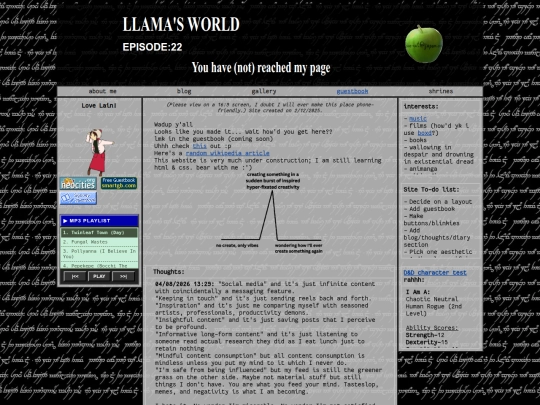Click the 'Dexterity-15' stat
Image resolution: width=540 pixels, height=405 pixels.
point(426,342)
